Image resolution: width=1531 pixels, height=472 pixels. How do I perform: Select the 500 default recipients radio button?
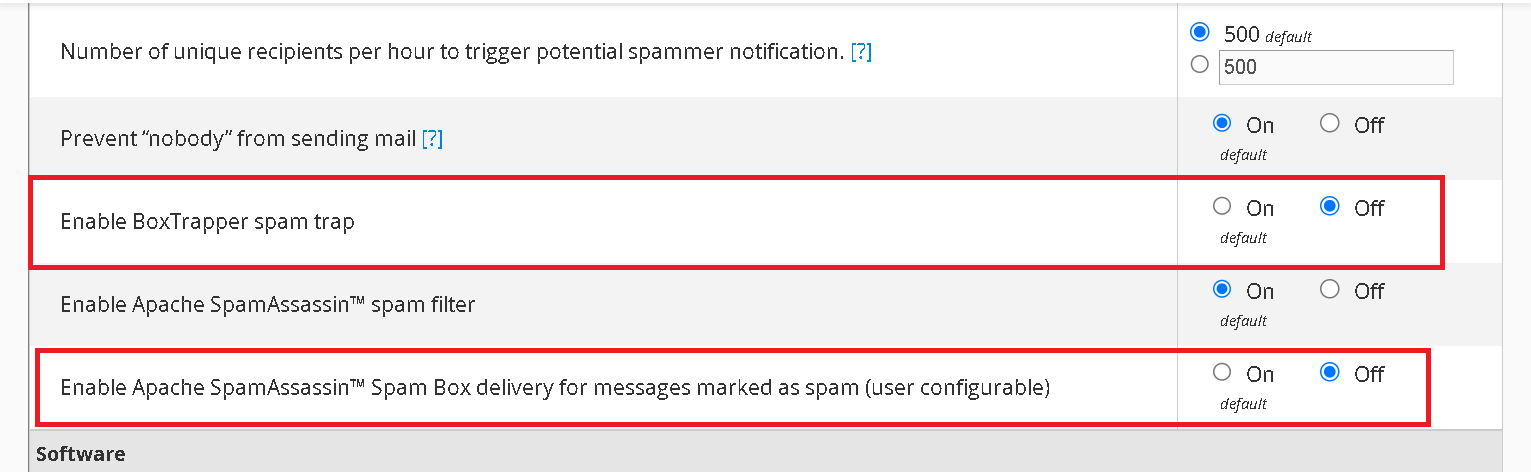pos(1200,33)
